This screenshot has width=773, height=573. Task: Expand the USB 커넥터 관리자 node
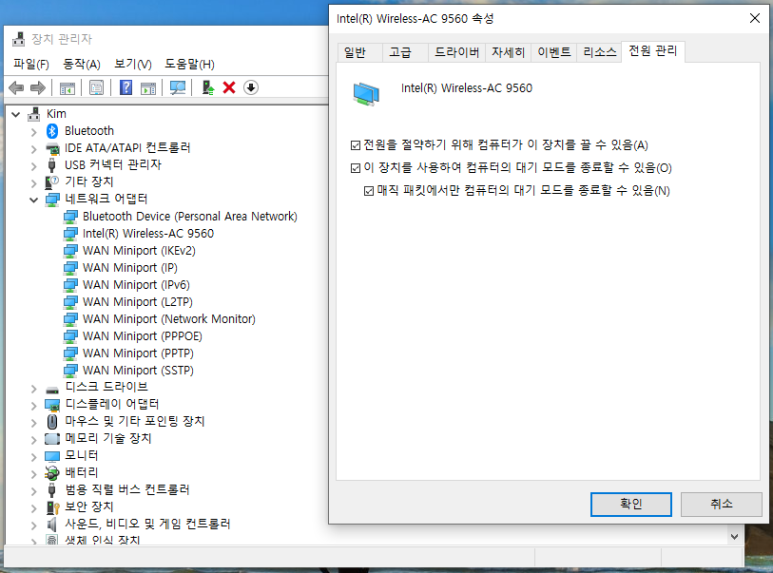tap(33, 166)
